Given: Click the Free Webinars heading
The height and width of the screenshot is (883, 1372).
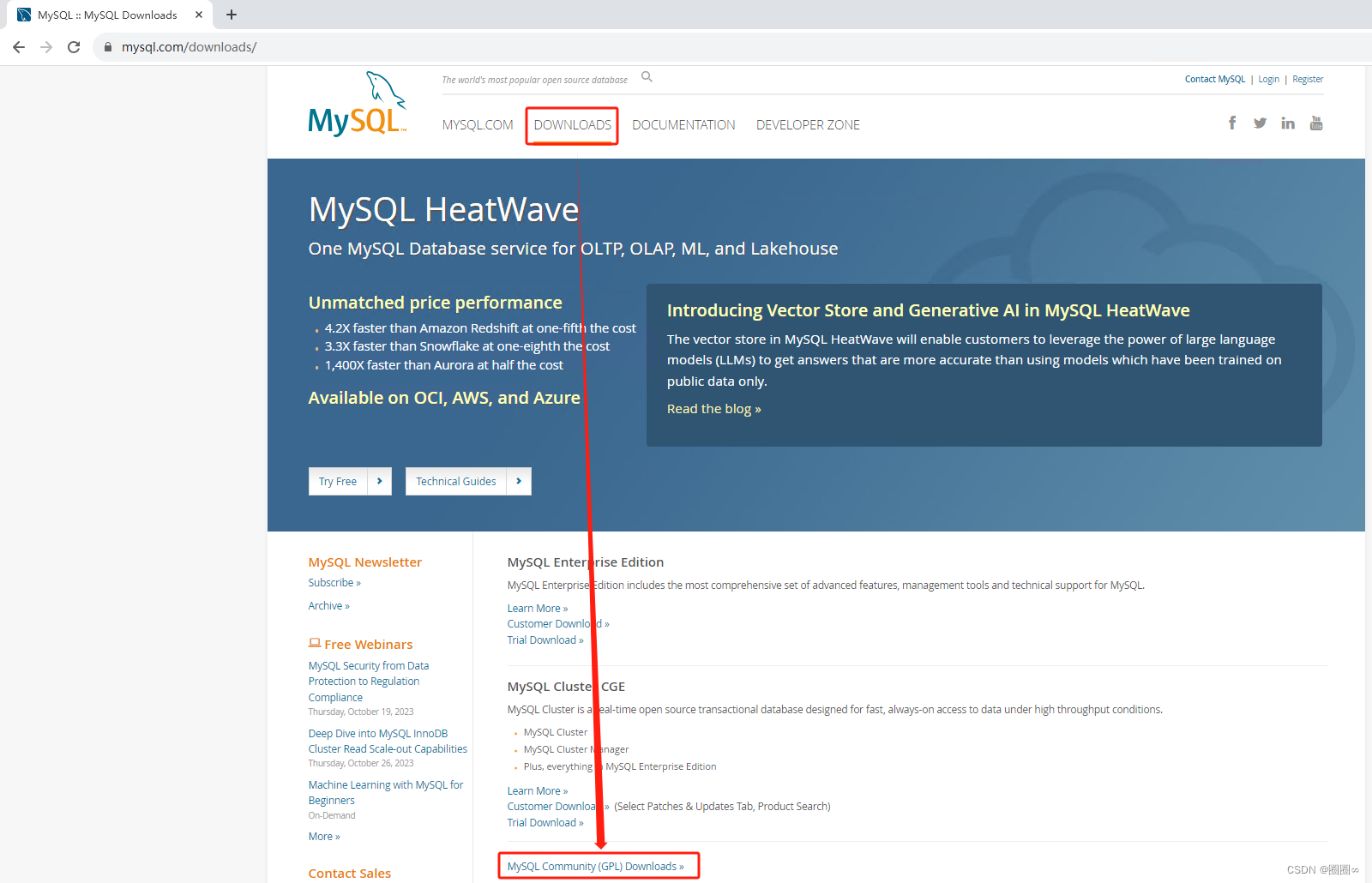Looking at the screenshot, I should (369, 645).
